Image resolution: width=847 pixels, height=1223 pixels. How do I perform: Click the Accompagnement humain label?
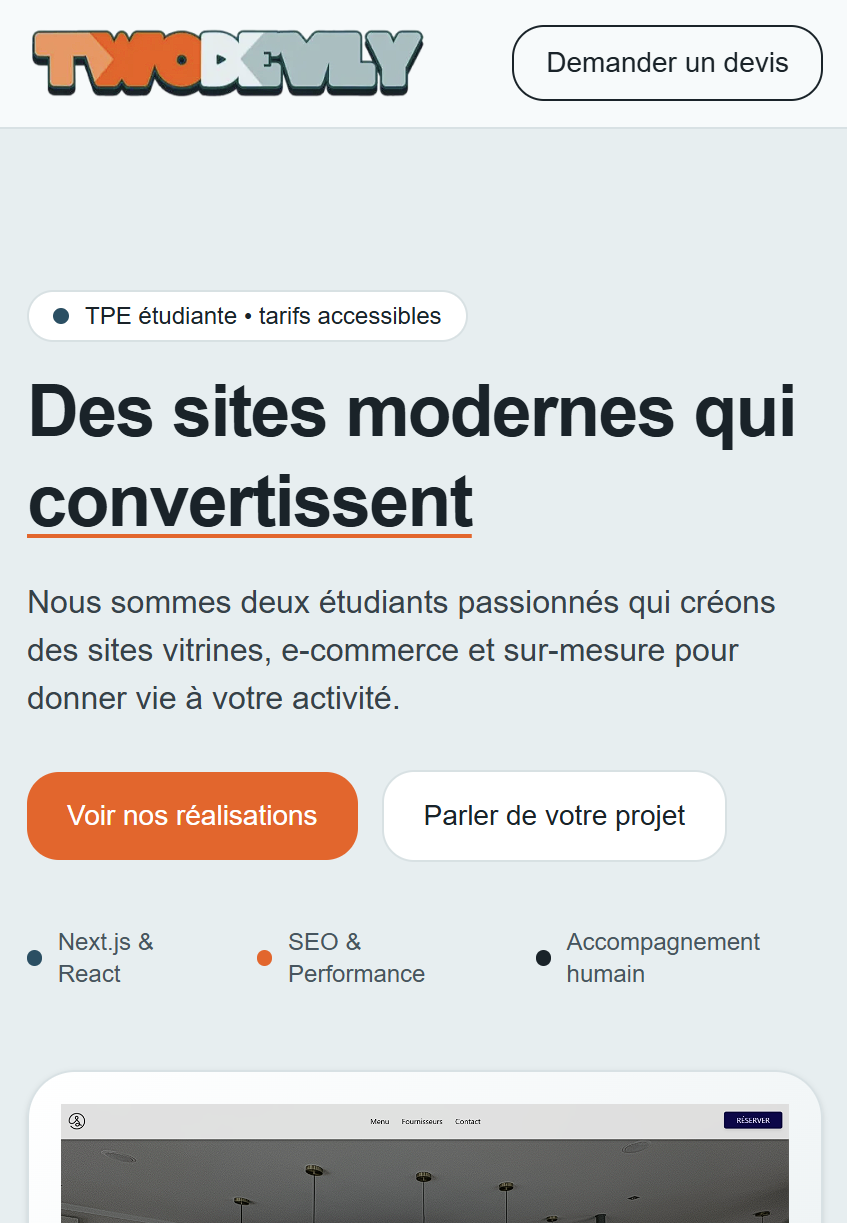[x=663, y=957]
